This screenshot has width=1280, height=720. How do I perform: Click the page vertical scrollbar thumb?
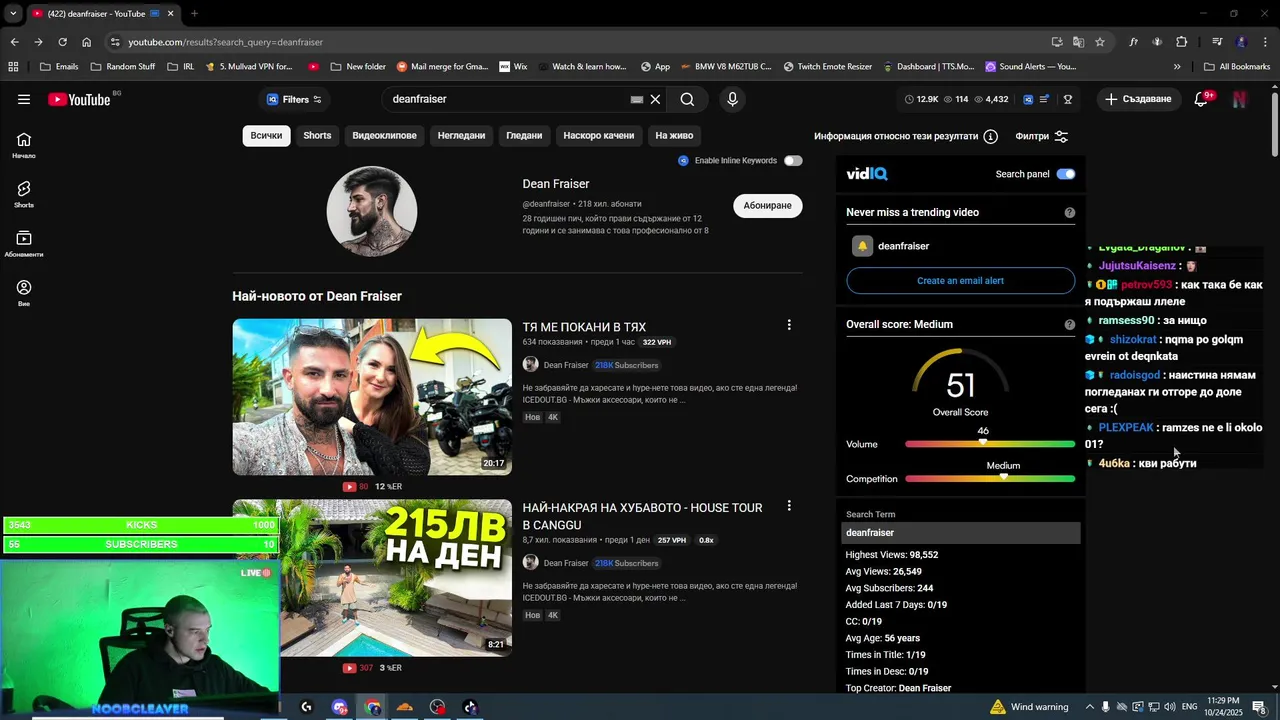[1274, 123]
